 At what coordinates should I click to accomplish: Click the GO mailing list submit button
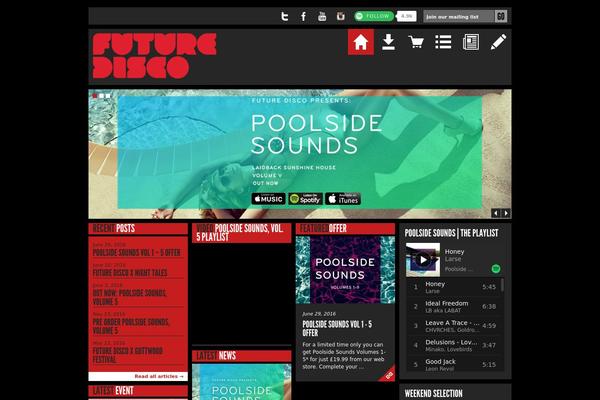(x=501, y=16)
